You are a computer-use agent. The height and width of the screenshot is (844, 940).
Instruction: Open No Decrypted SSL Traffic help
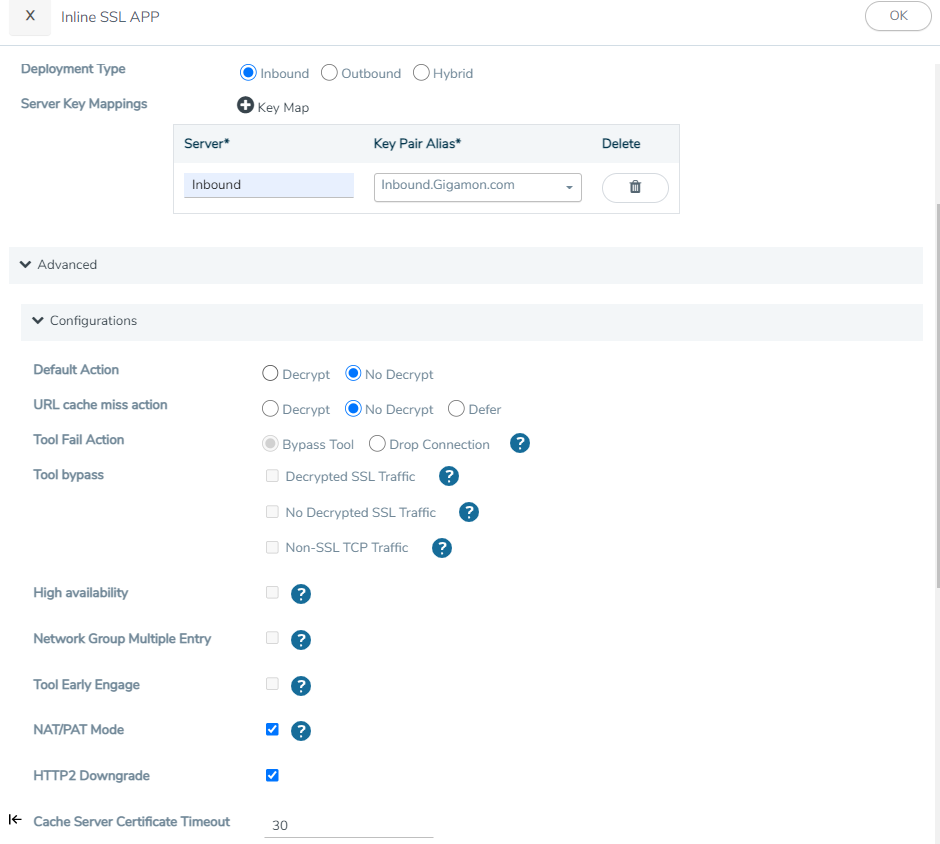click(x=468, y=512)
